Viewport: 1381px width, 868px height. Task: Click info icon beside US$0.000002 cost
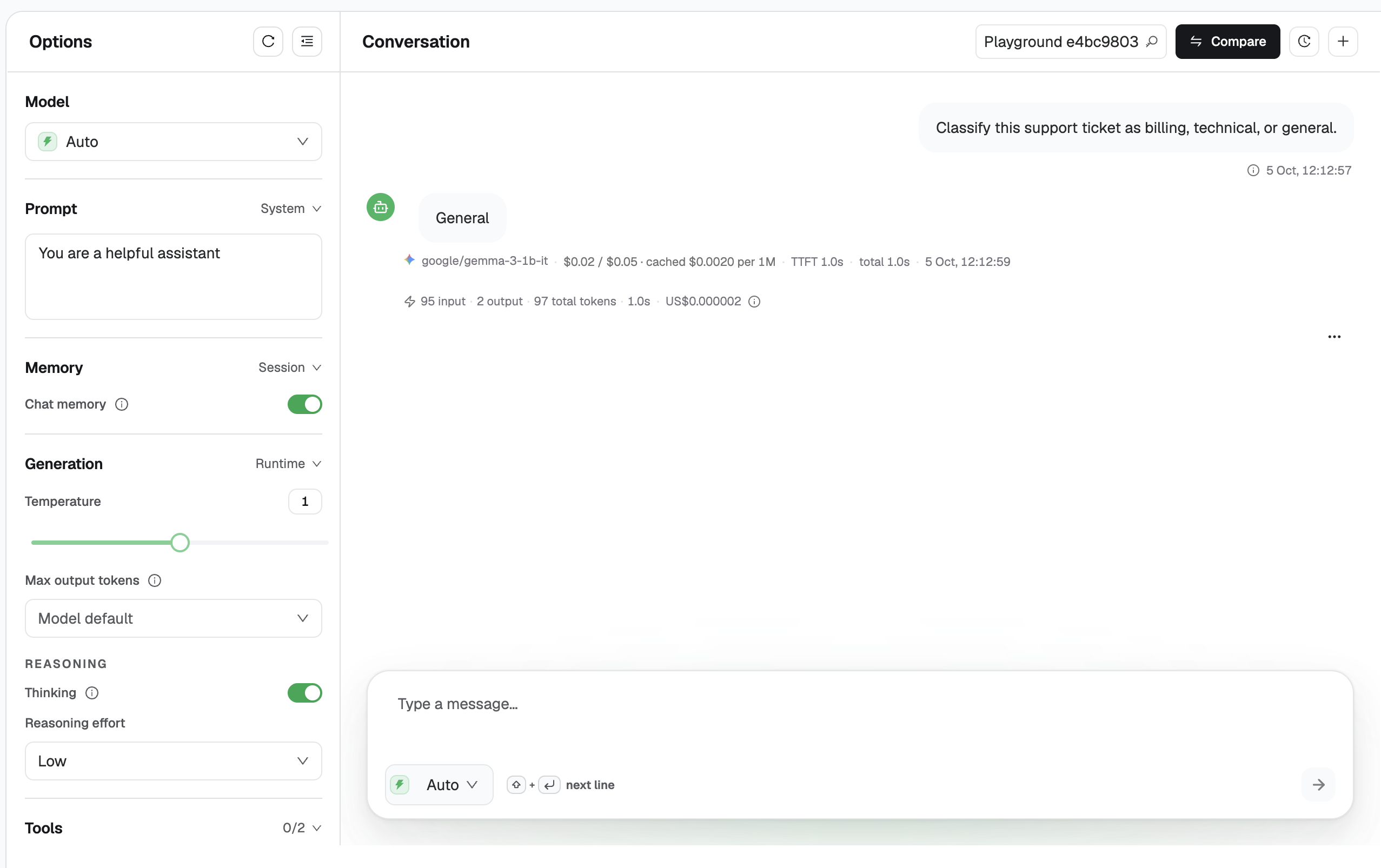tap(754, 302)
